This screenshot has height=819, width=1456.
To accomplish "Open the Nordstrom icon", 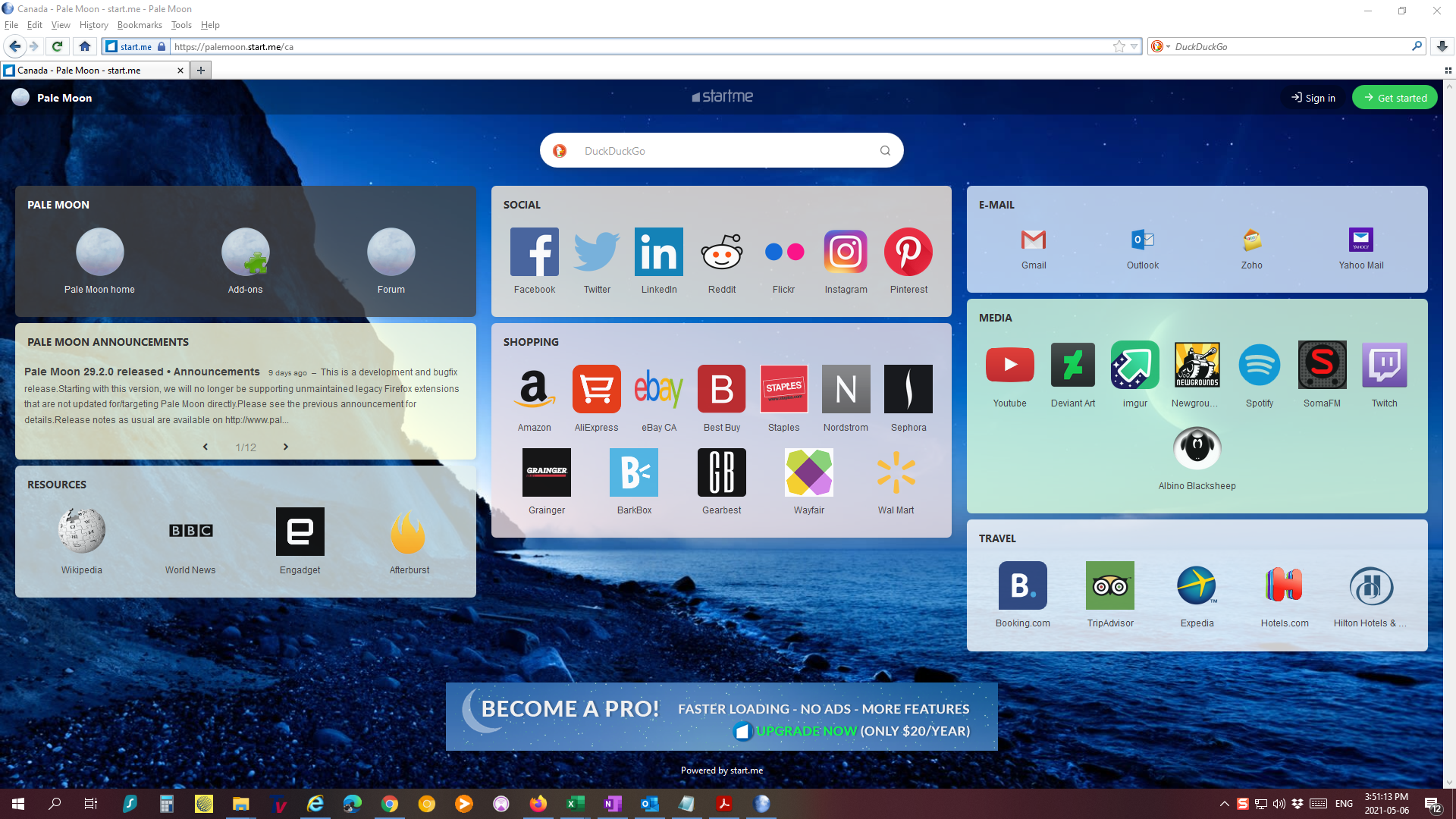I will coord(846,389).
